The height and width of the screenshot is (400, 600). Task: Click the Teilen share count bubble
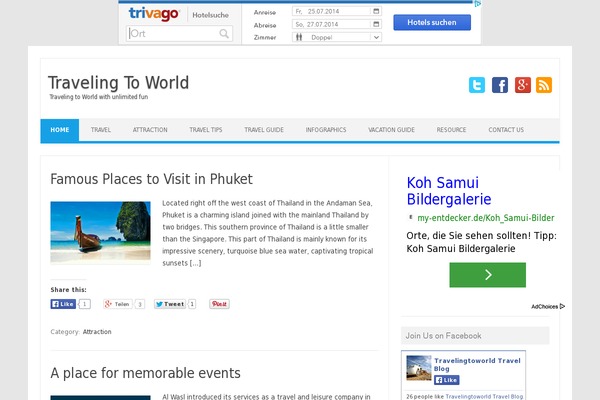pyautogui.click(x=140, y=304)
